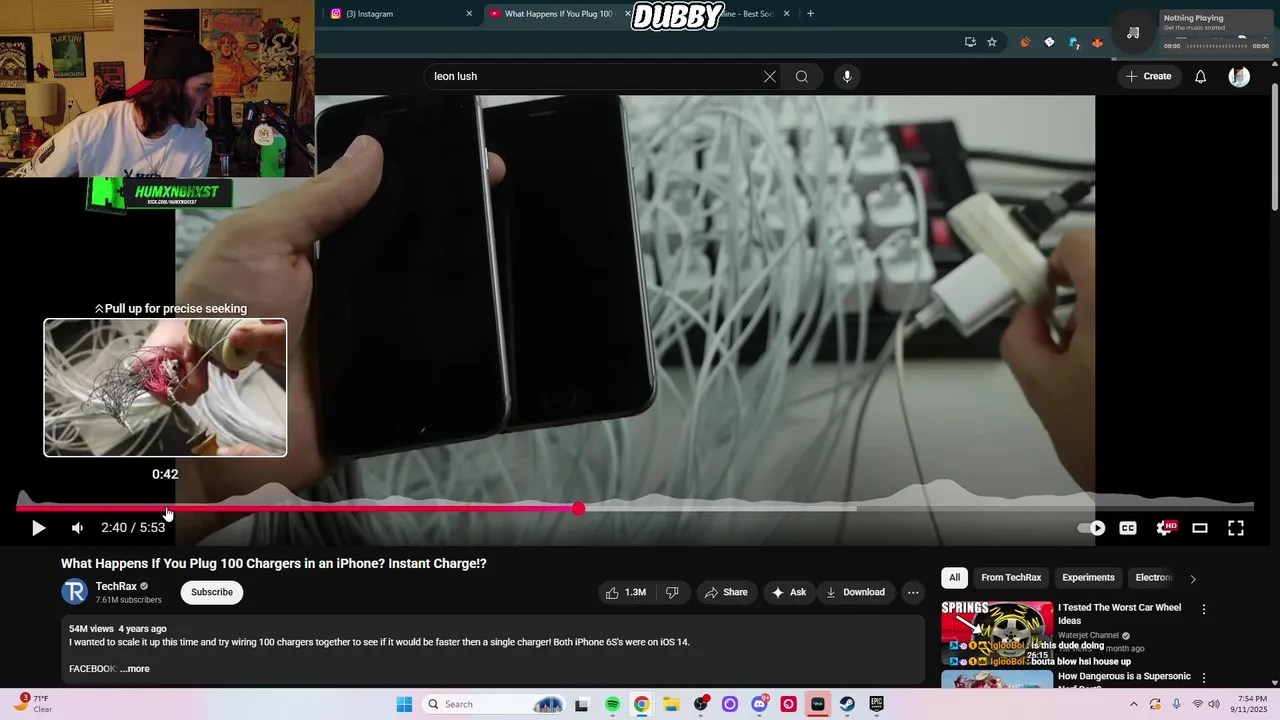Bookmark this page with star icon
This screenshot has width=1280, height=720.
992,42
